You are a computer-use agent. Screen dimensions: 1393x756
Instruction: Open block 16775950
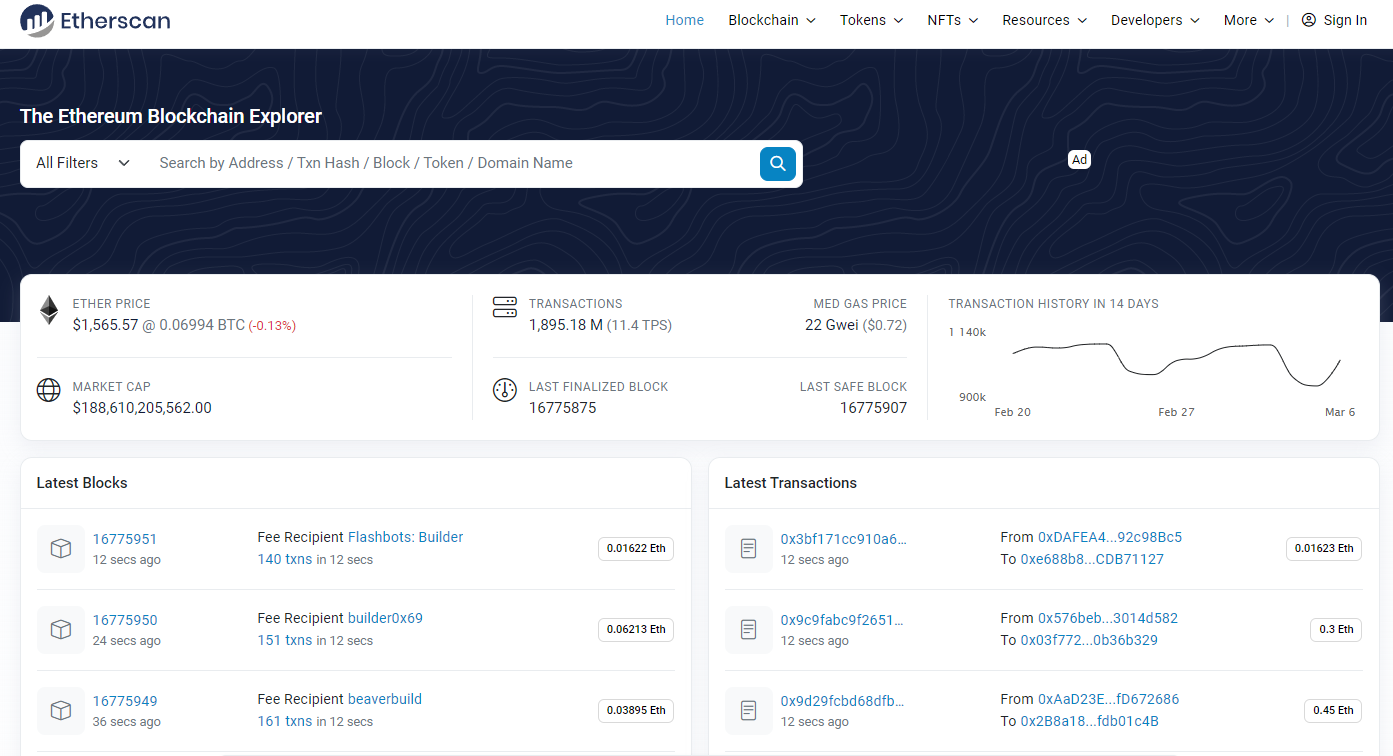click(x=125, y=620)
